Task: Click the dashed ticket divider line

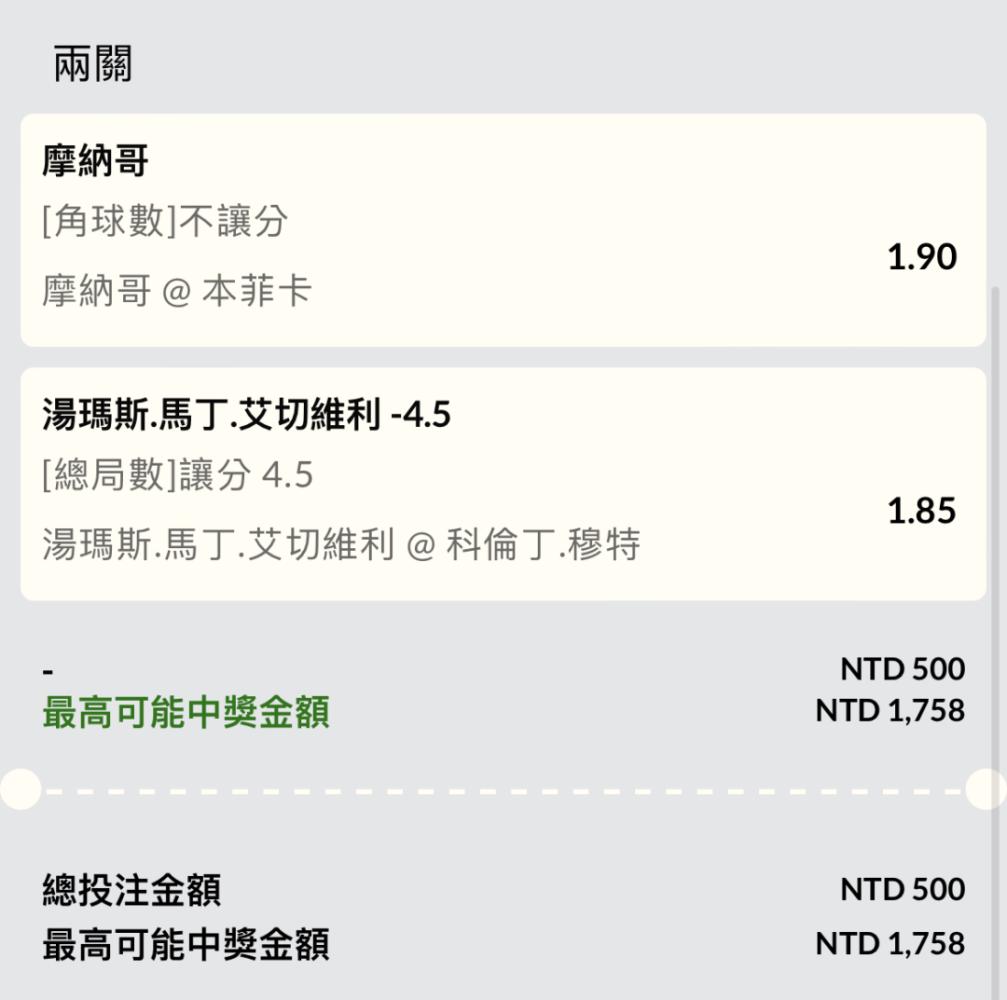Action: pos(504,792)
